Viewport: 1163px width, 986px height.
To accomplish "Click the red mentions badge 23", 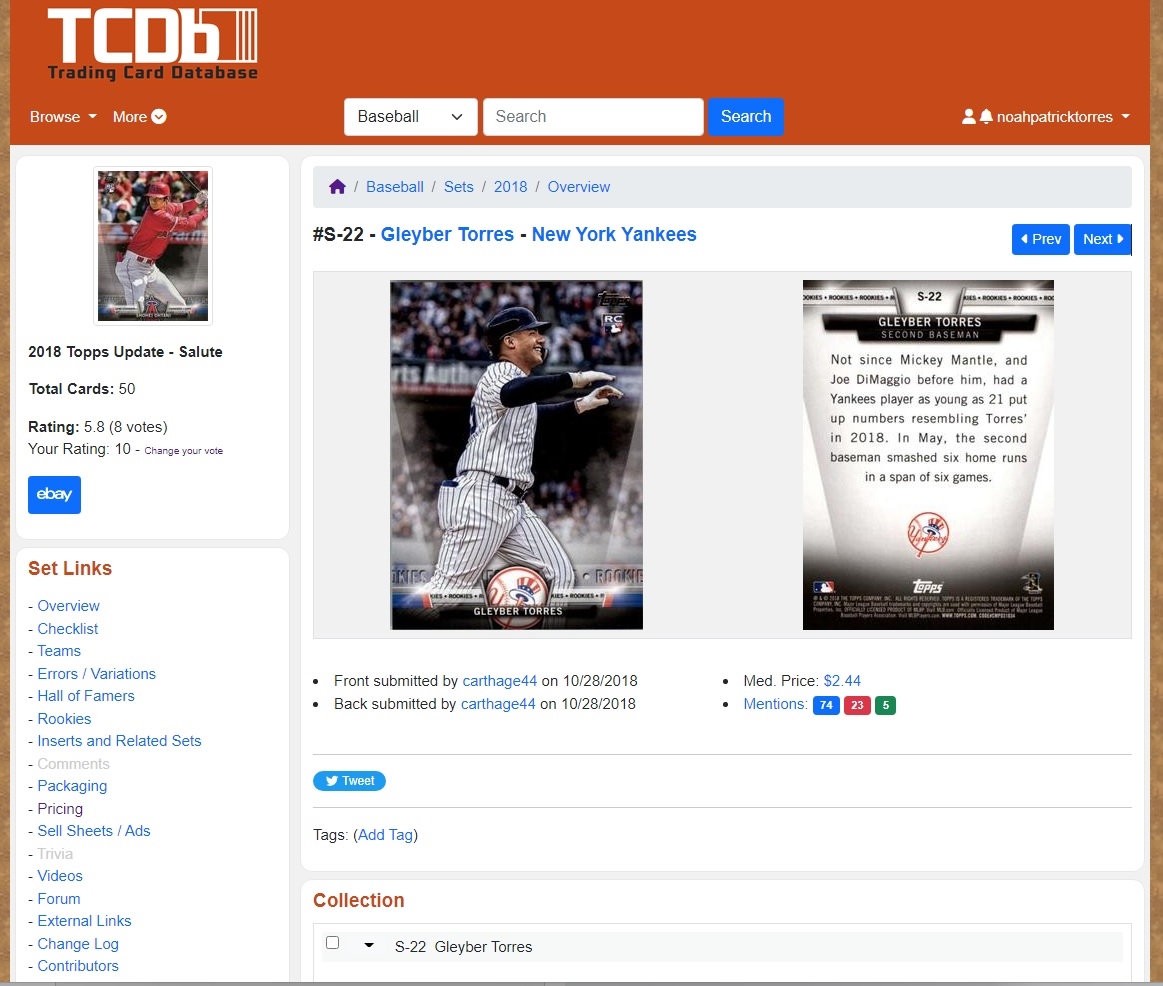I will click(857, 705).
